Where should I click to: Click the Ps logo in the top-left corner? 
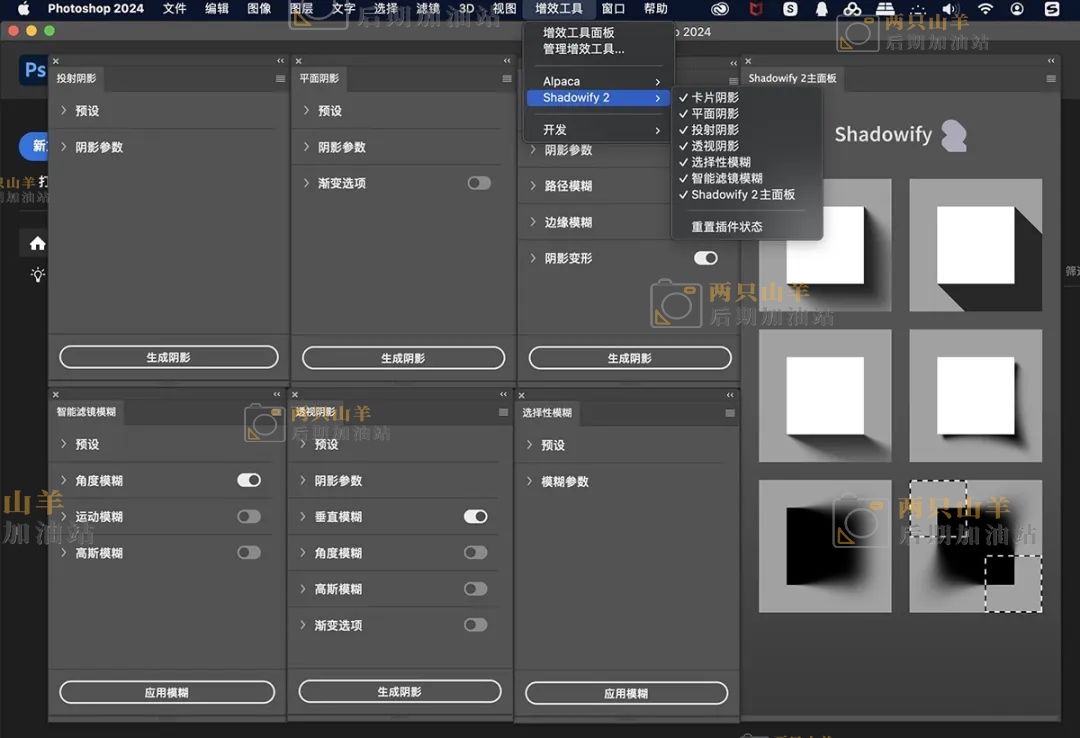tap(33, 70)
